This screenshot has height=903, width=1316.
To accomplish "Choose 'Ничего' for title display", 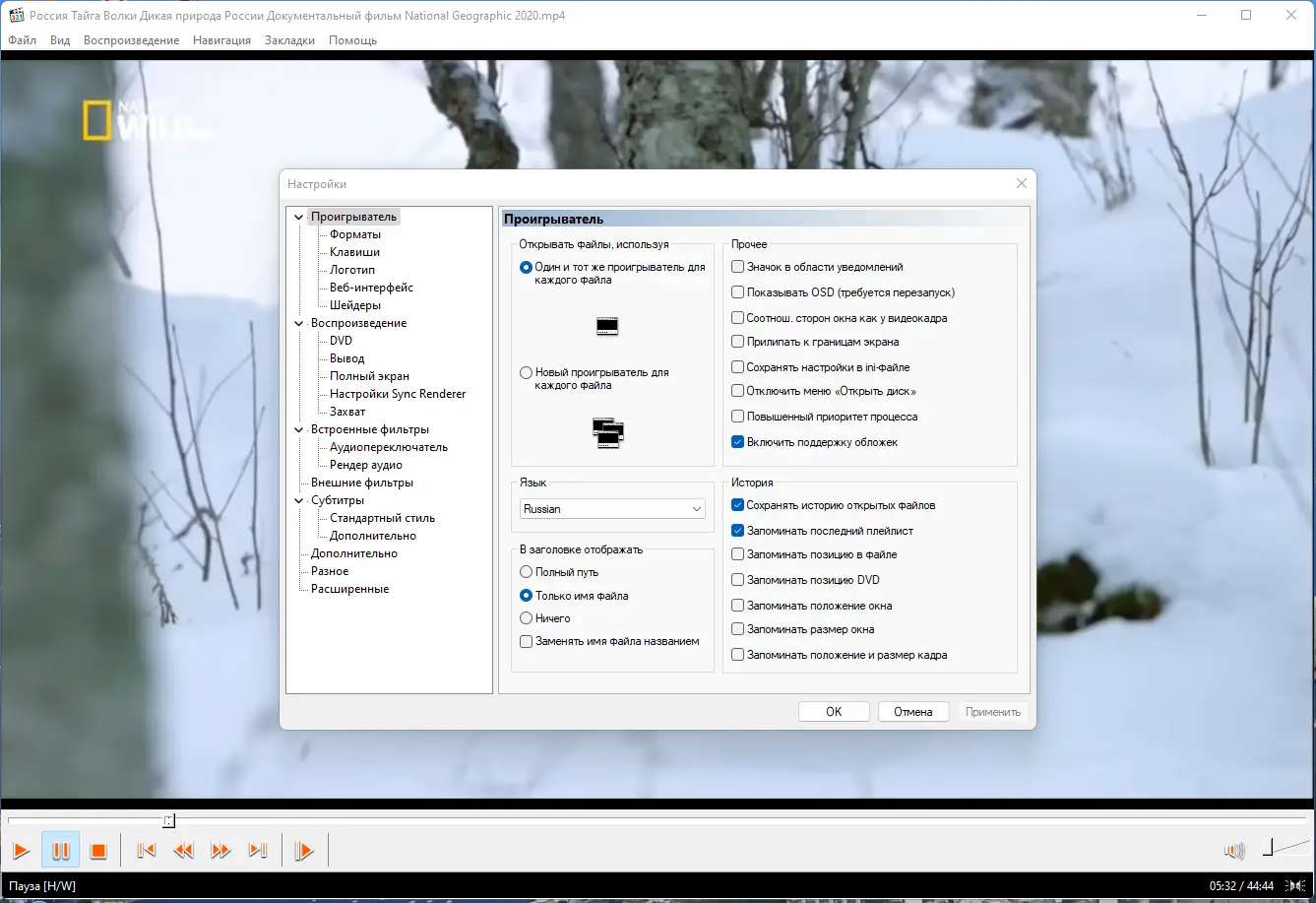I will click(527, 618).
